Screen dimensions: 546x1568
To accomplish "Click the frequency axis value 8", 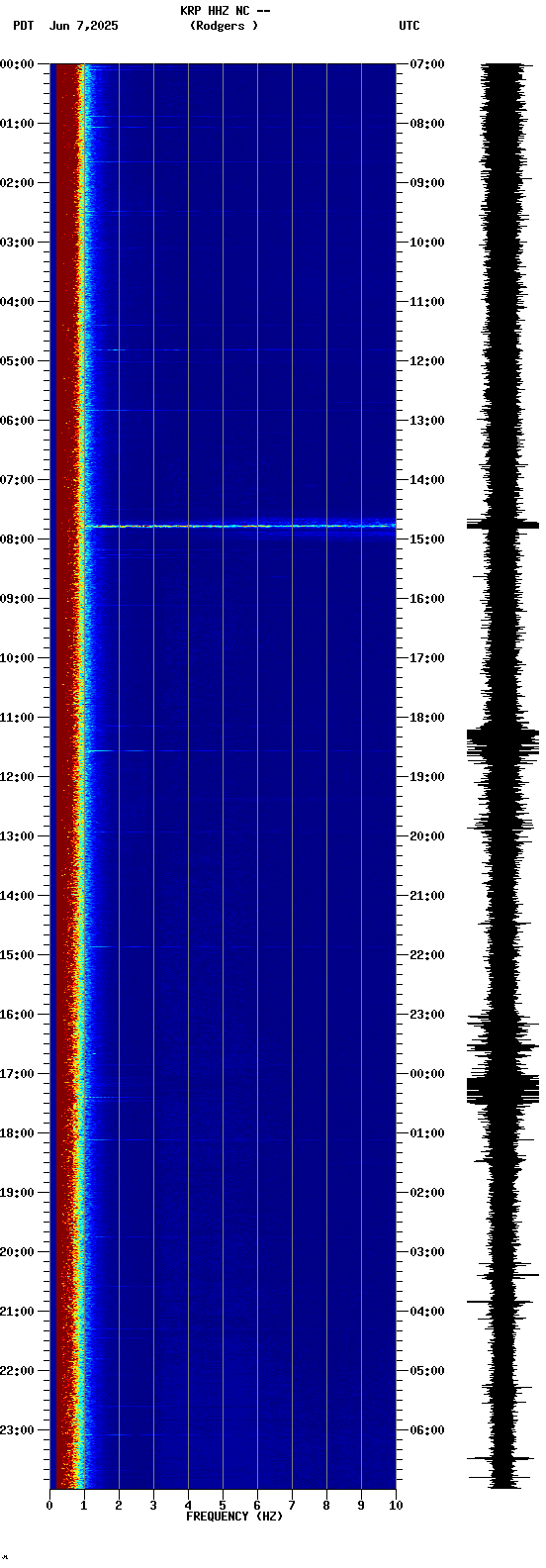I will pos(326,1506).
